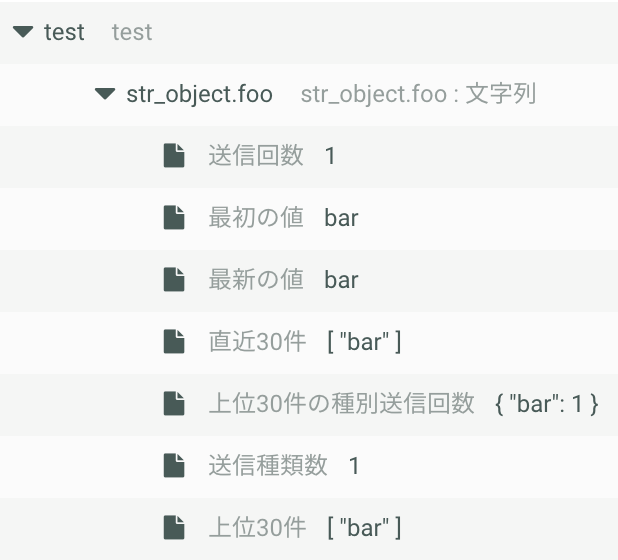The width and height of the screenshot is (618, 560).
Task: Select the 上位30件の種別送信回数 label
Action: (341, 404)
